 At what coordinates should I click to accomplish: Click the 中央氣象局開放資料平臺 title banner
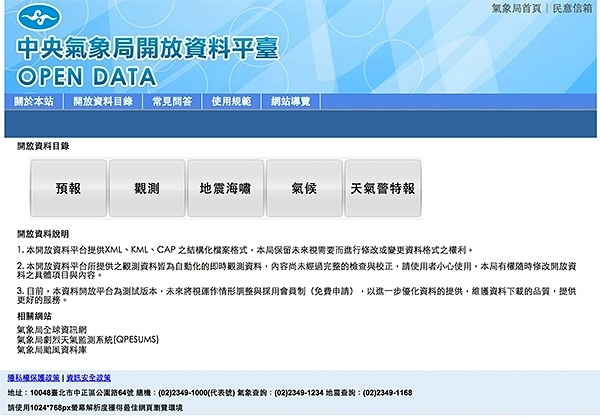click(x=147, y=48)
